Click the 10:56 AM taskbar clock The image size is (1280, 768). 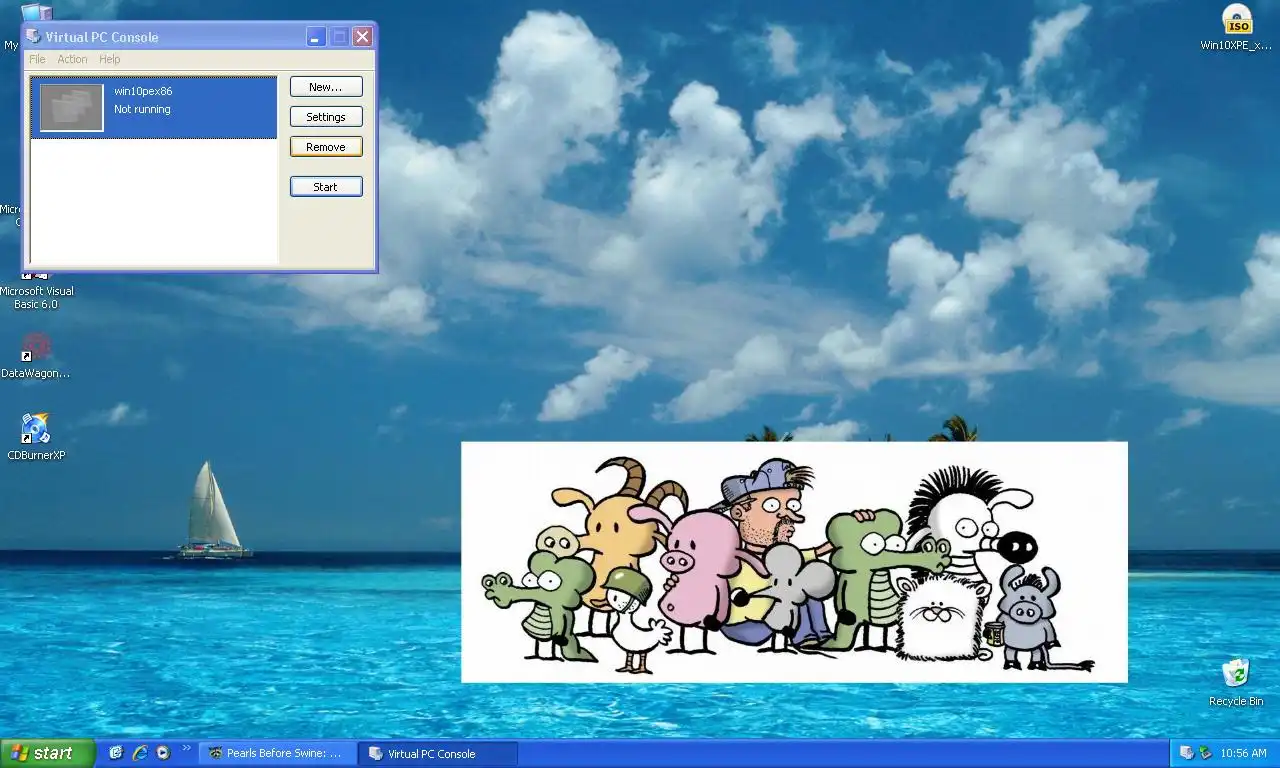click(1244, 754)
